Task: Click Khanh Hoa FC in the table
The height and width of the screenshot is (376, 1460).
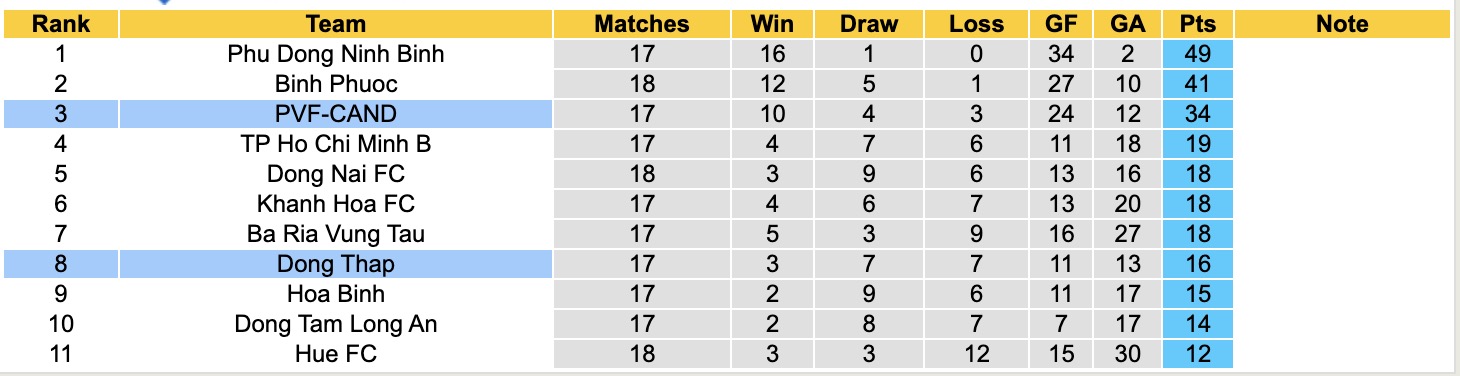Action: (x=336, y=204)
